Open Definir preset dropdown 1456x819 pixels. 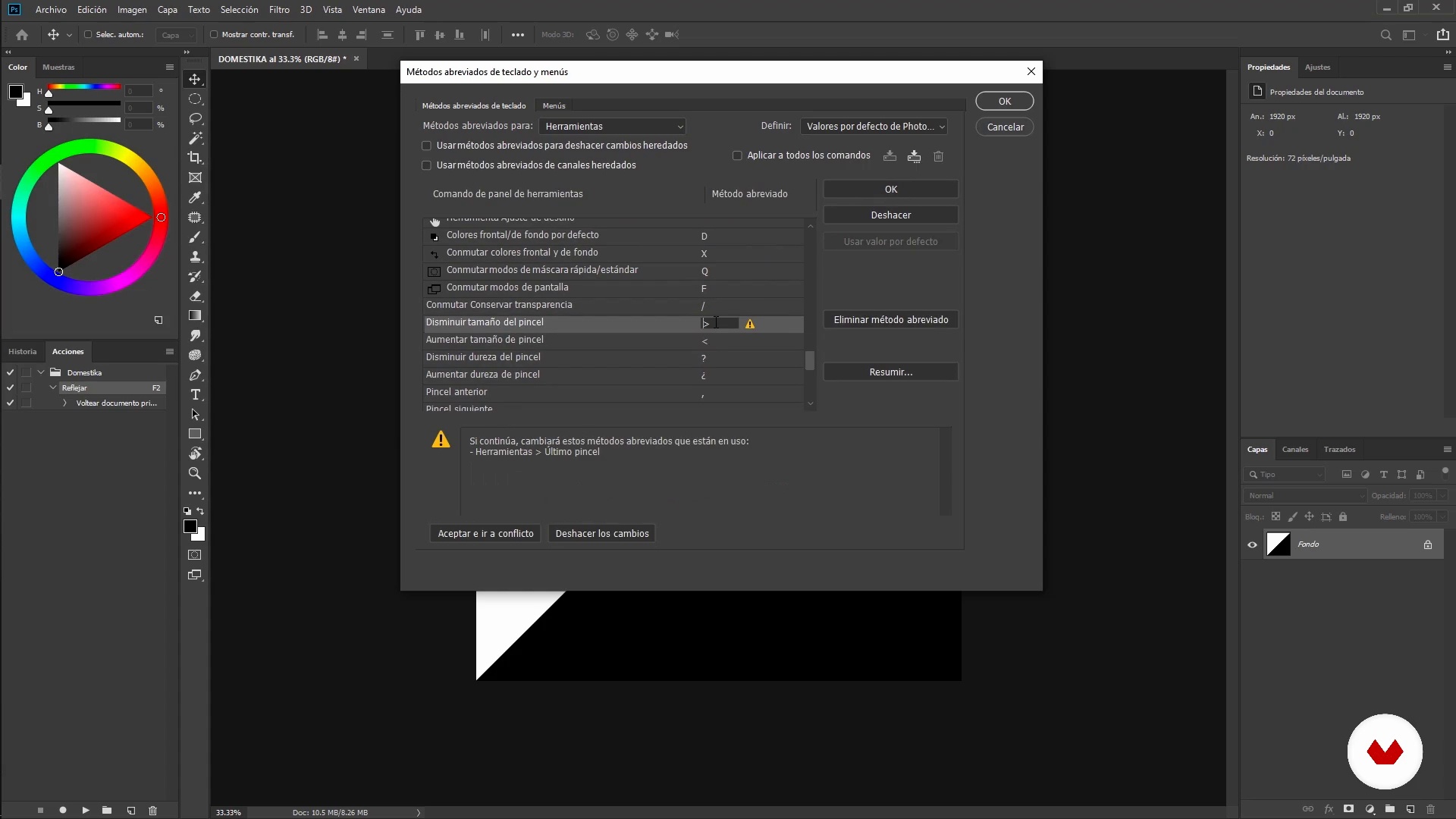pos(874,127)
